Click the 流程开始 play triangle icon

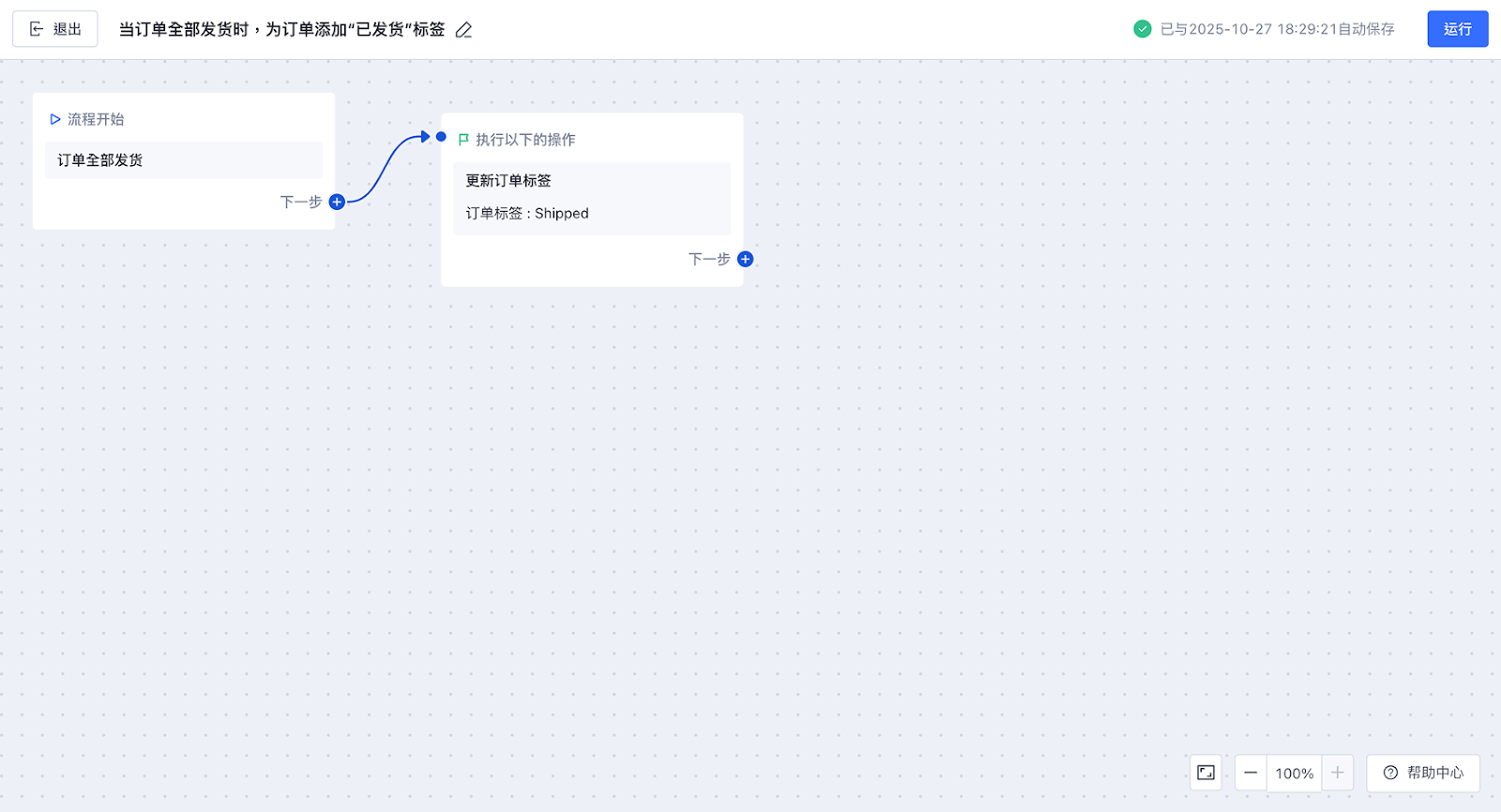point(55,119)
